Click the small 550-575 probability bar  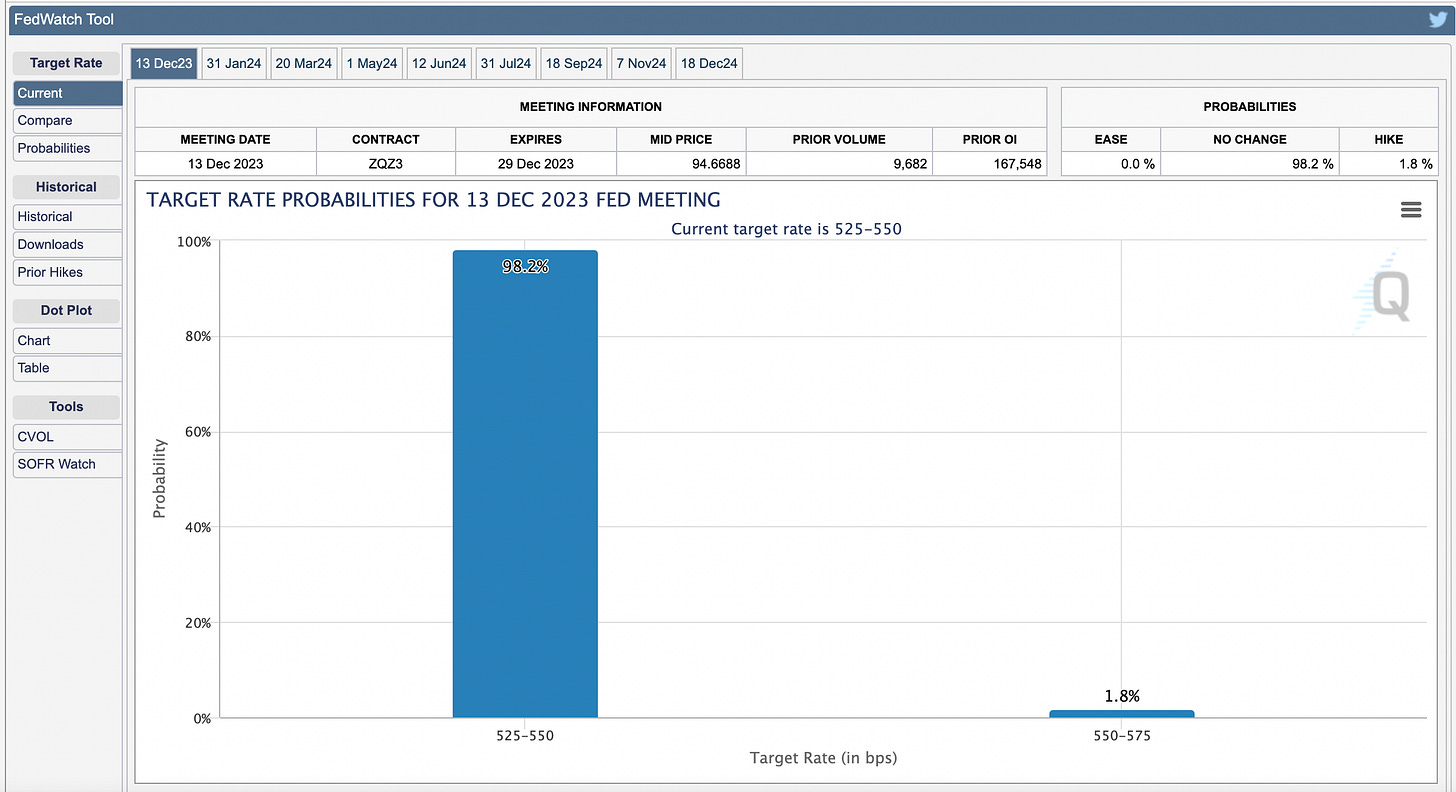click(x=1122, y=714)
